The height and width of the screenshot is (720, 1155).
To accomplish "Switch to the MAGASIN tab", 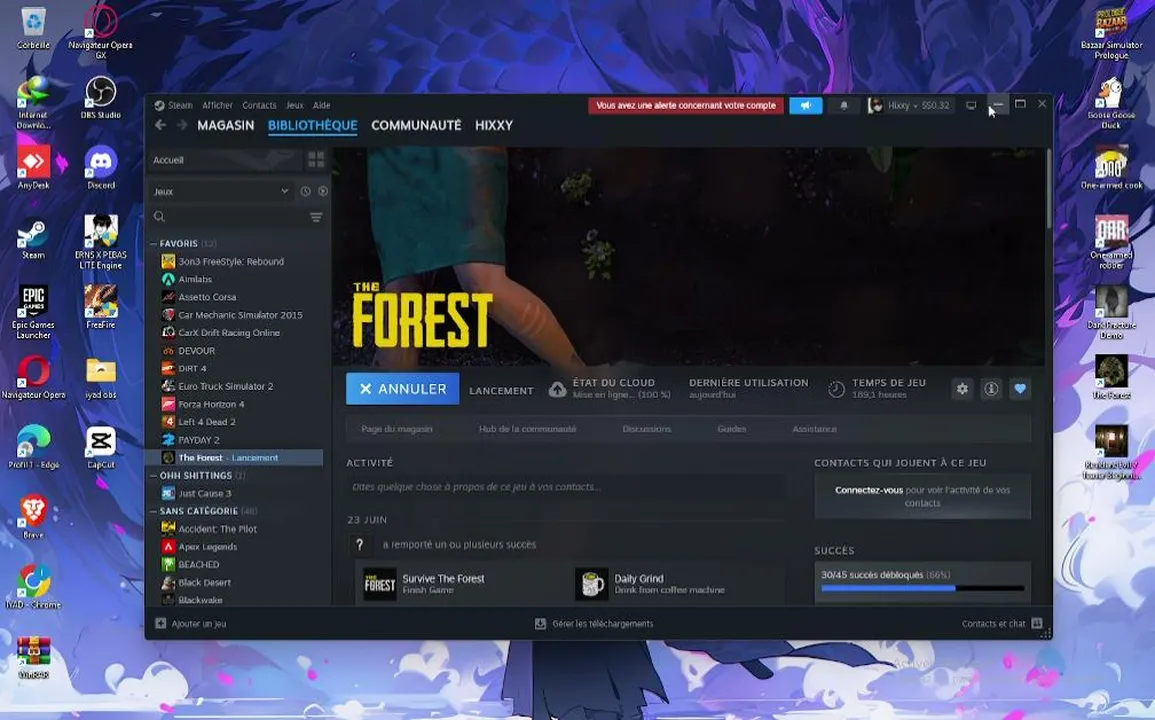I will (225, 125).
